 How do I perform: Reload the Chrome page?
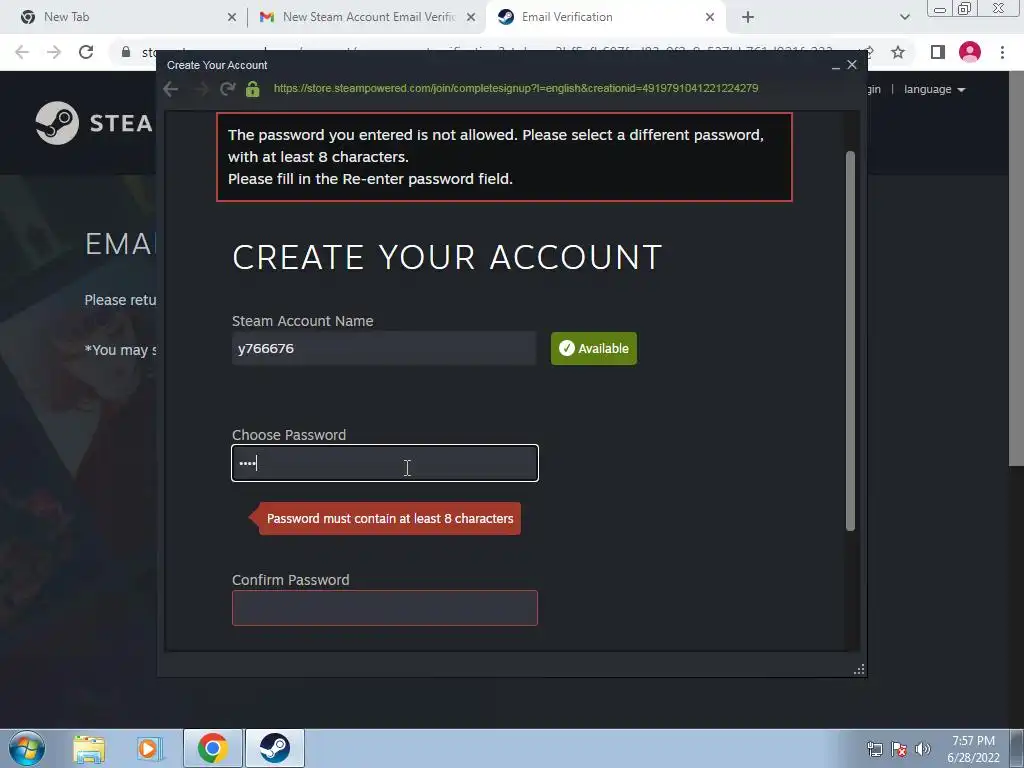tap(86, 52)
